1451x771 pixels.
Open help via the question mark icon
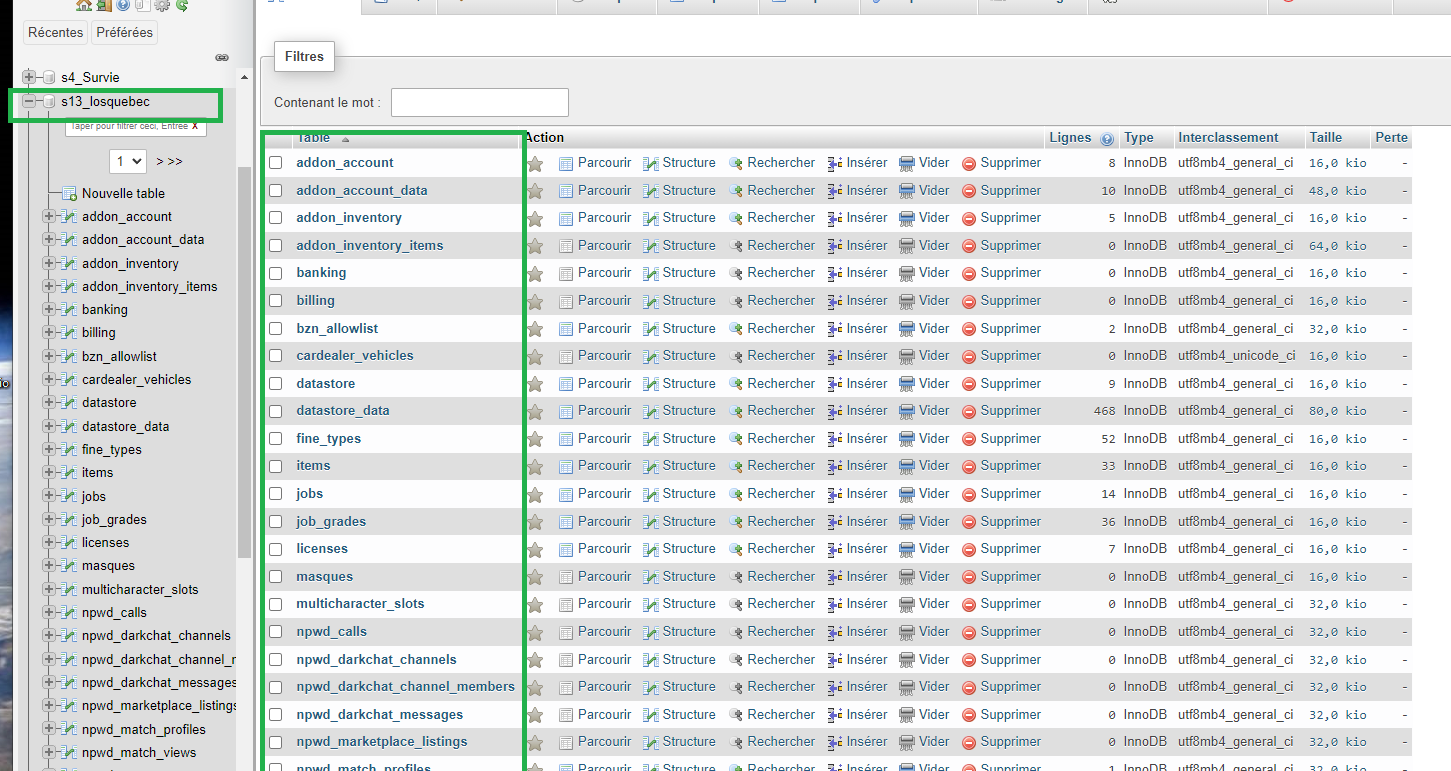[123, 6]
